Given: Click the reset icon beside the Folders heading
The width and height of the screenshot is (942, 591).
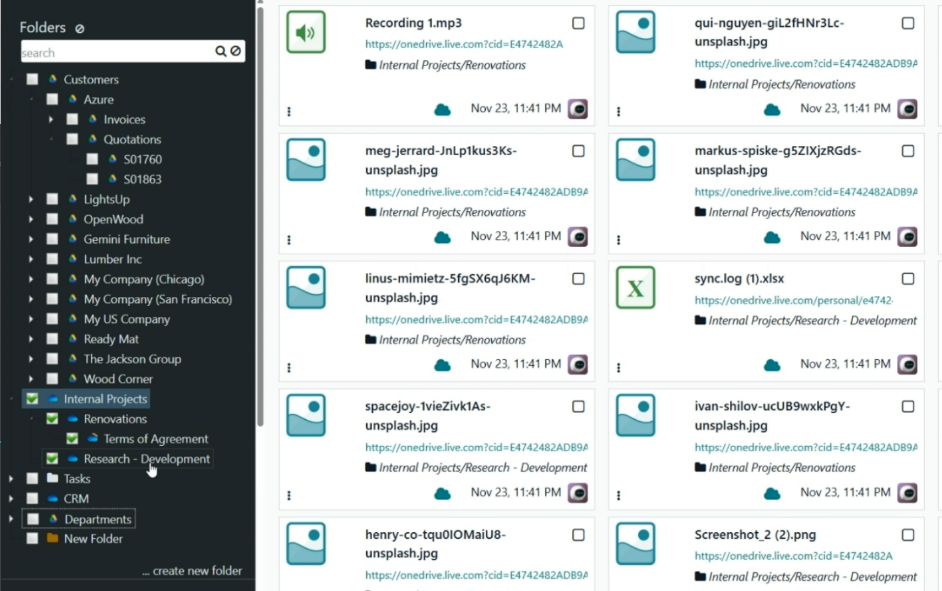Looking at the screenshot, I should click(80, 29).
